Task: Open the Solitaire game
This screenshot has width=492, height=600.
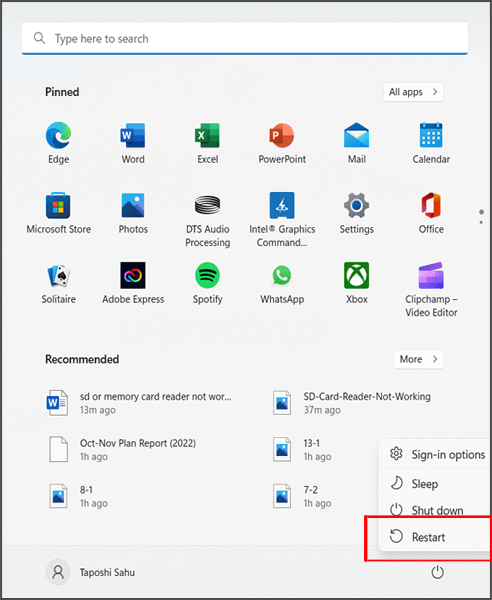Action: (58, 283)
